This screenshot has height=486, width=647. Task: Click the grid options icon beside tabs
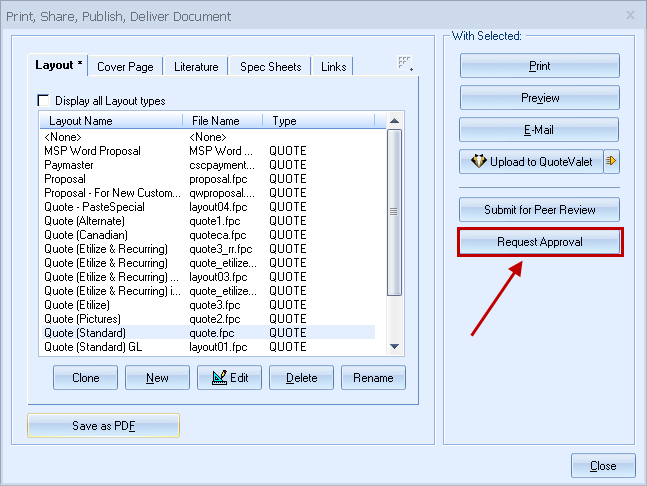pos(405,64)
